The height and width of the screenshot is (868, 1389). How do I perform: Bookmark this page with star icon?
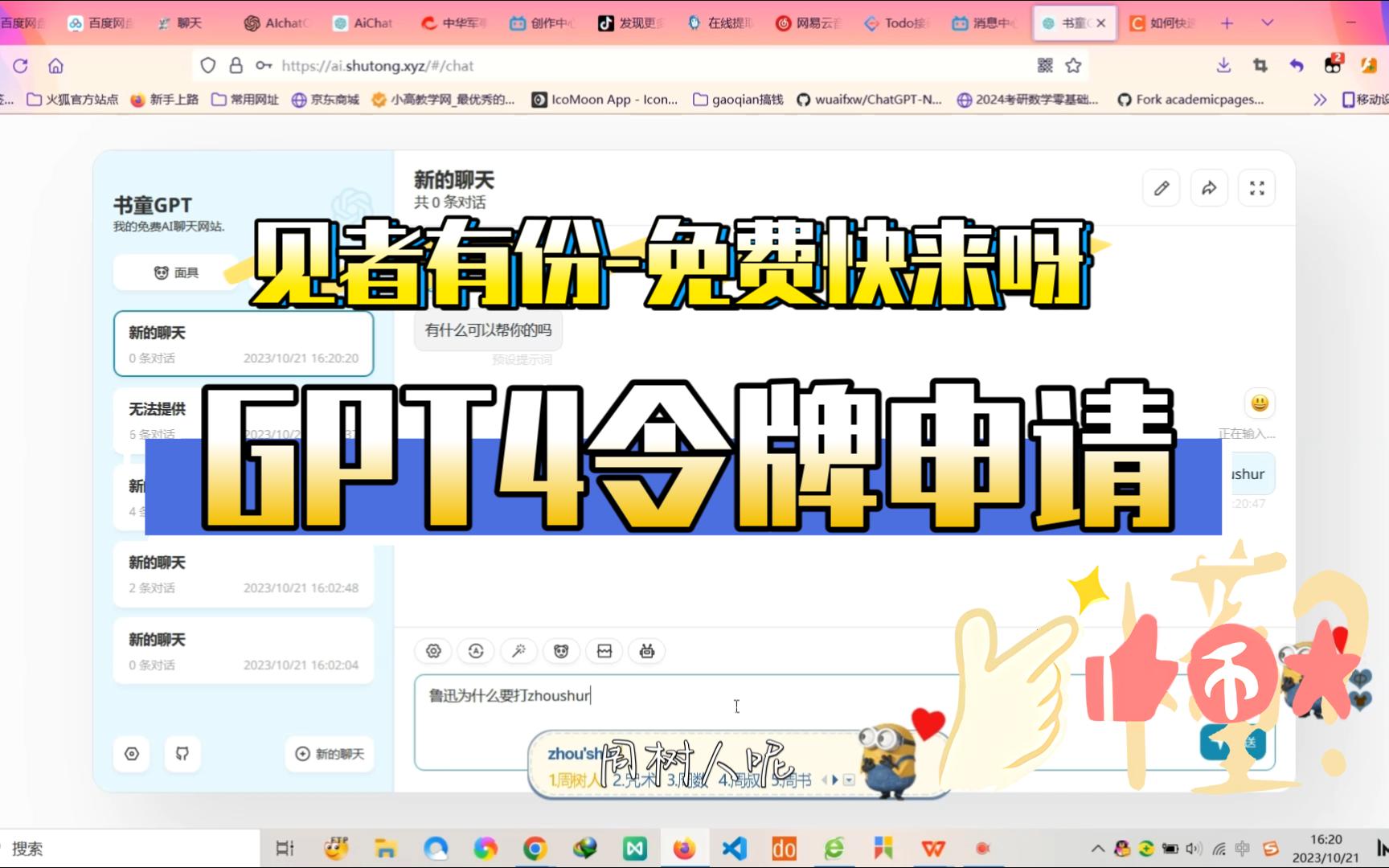[x=1073, y=66]
